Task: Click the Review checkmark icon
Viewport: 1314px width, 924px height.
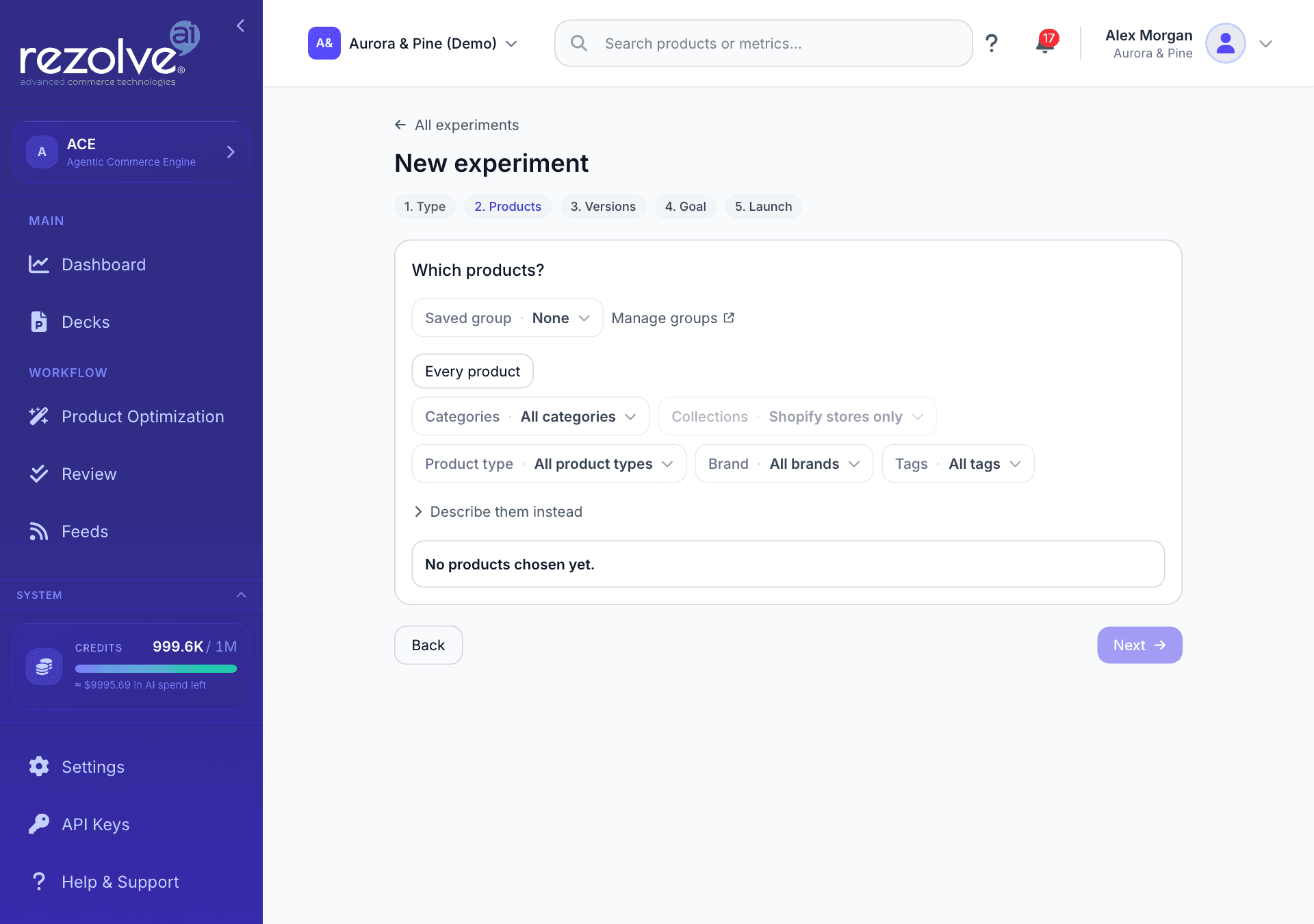Action: coord(39,474)
